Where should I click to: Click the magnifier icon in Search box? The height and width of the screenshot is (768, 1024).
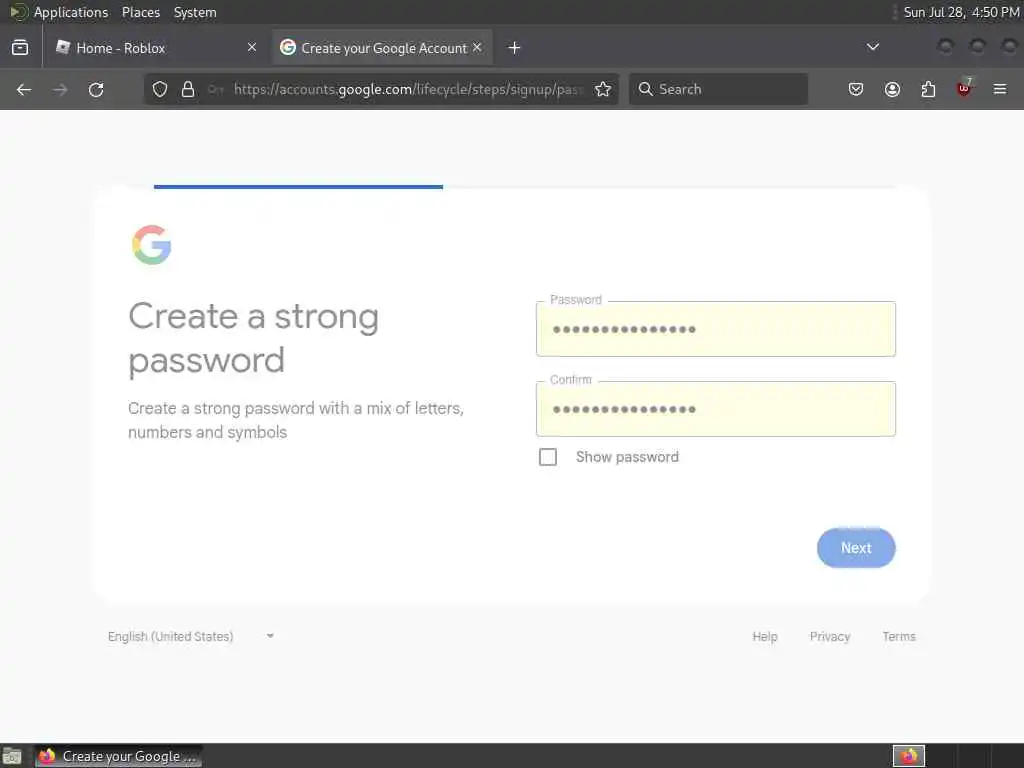click(645, 89)
